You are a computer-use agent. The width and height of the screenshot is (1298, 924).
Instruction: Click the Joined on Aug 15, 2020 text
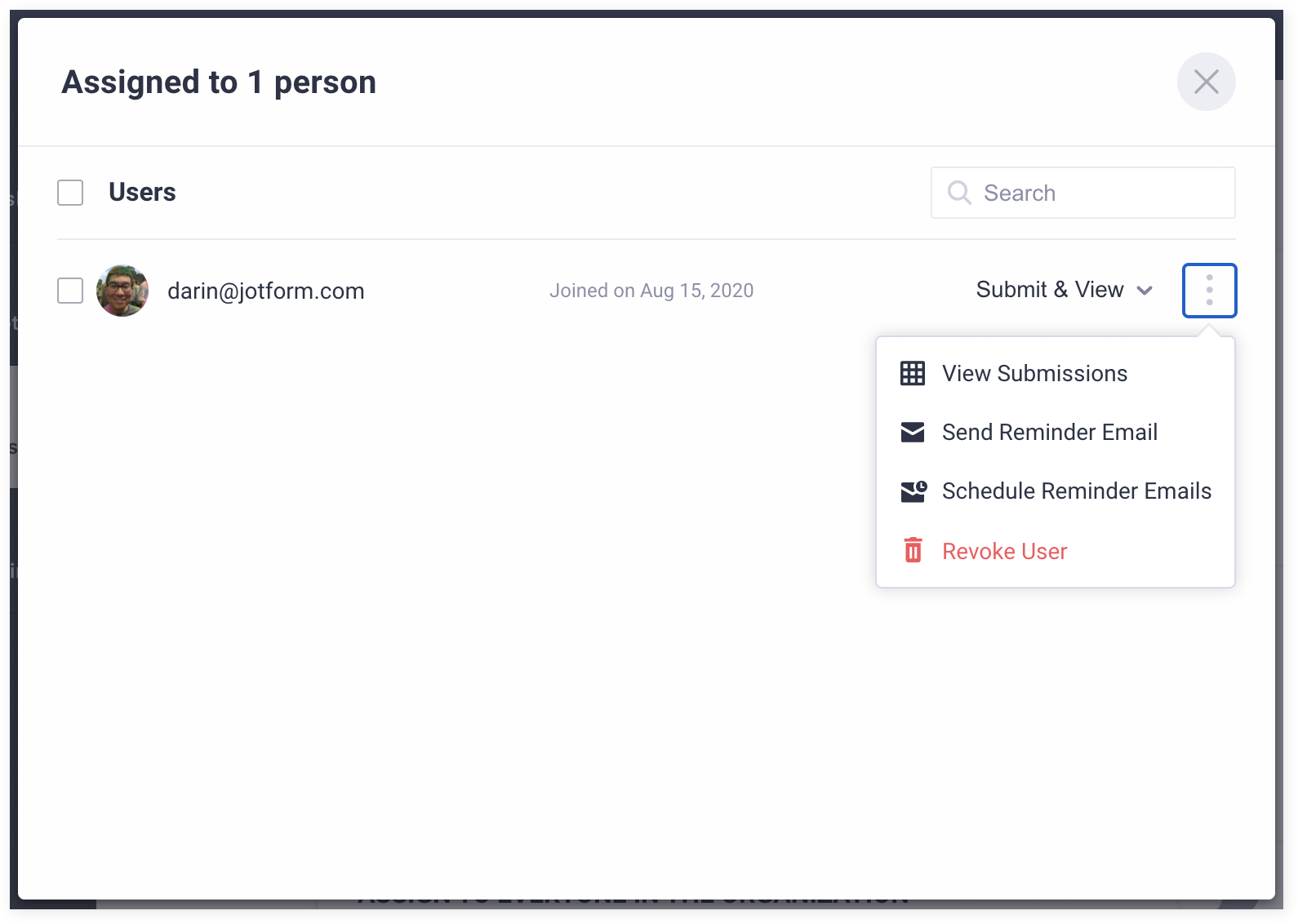click(651, 291)
